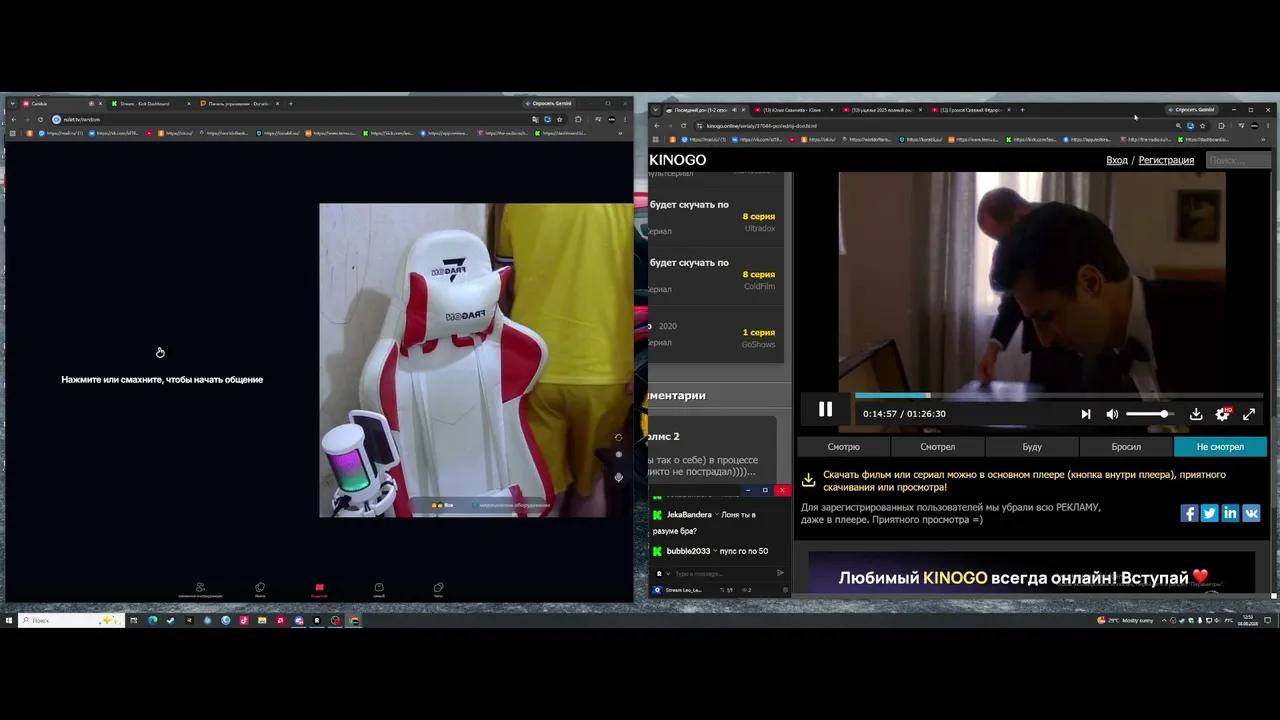The image size is (1280, 720).
Task: Share on Twitter
Action: [x=1210, y=513]
